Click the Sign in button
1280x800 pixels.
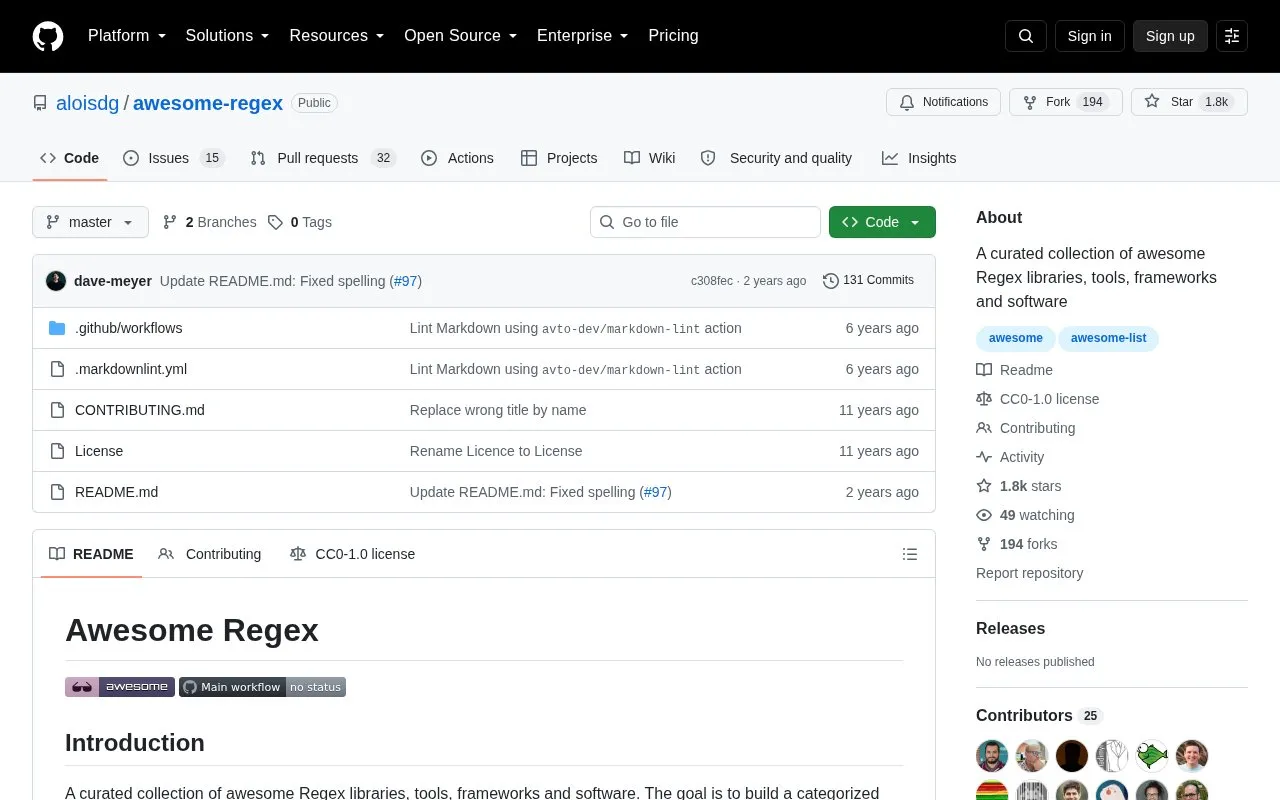[1089, 36]
